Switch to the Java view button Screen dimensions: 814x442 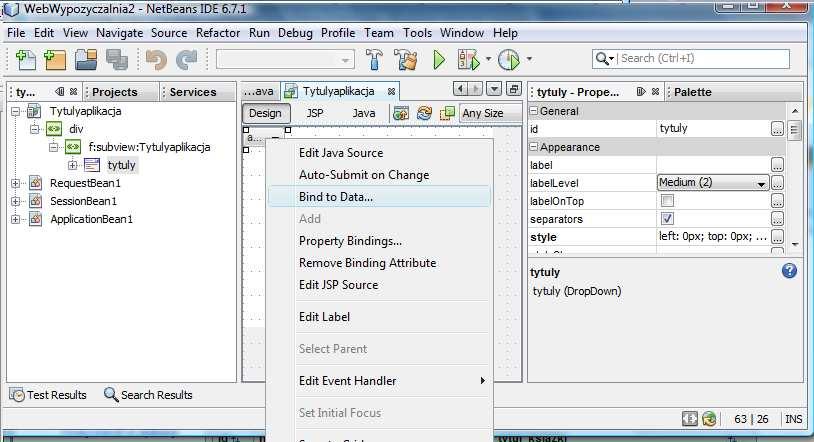[363, 113]
